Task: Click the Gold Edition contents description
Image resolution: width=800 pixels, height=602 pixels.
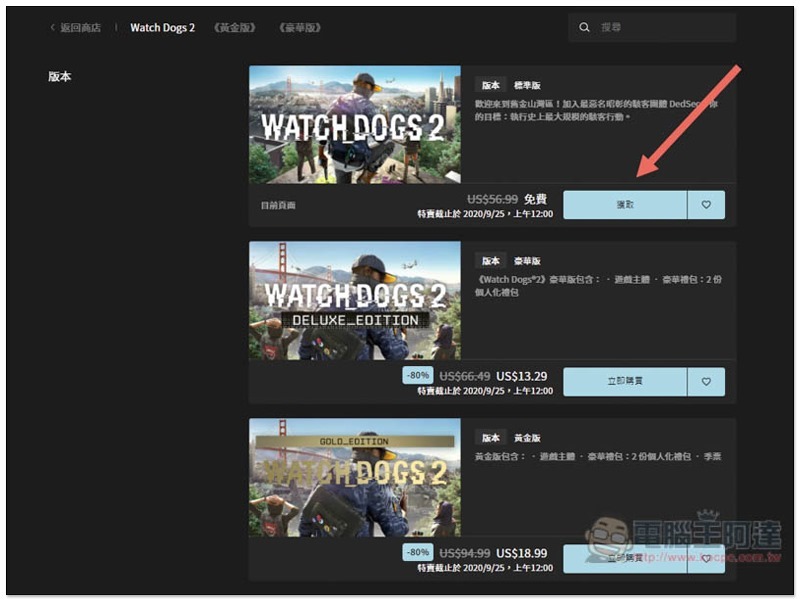Action: pyautogui.click(x=598, y=456)
